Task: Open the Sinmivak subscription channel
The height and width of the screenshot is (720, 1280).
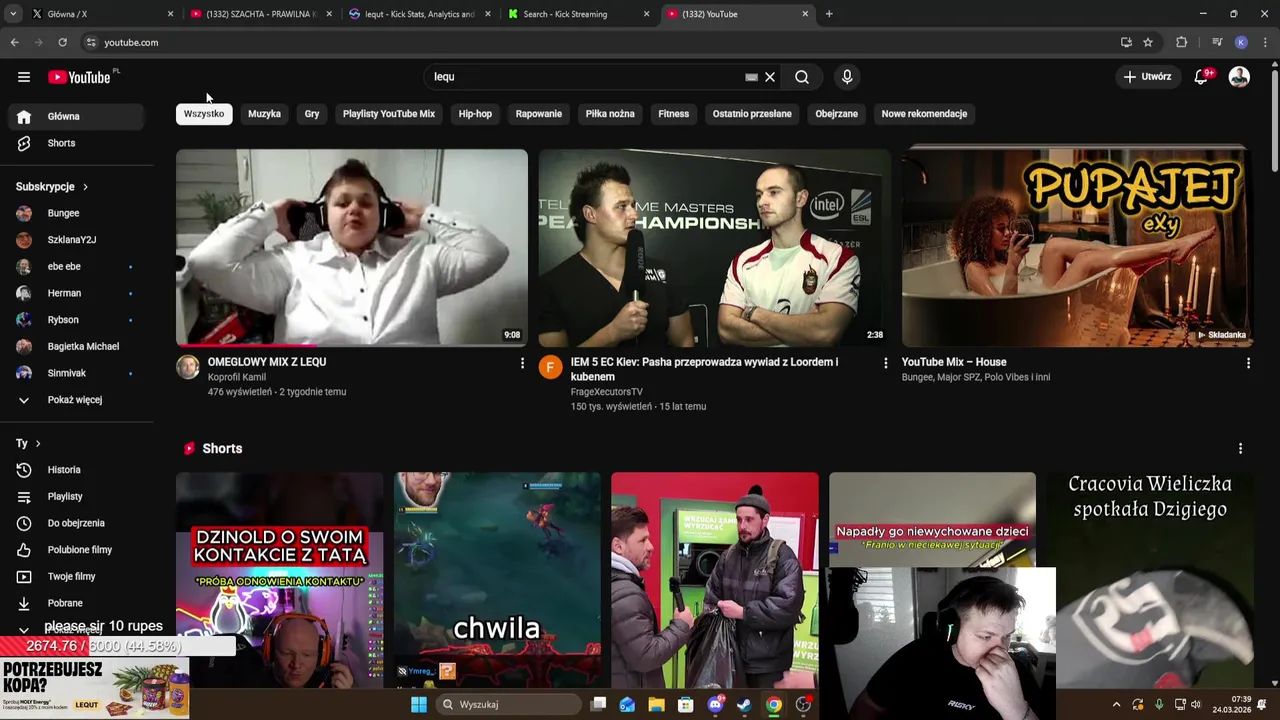Action: click(x=76, y=373)
